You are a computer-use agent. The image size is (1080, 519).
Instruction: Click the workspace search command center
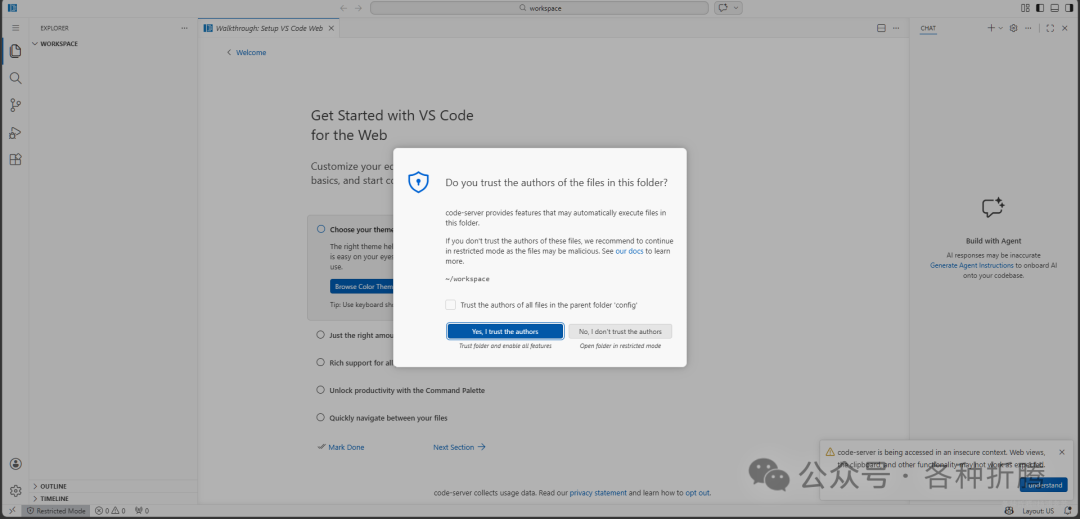[539, 8]
